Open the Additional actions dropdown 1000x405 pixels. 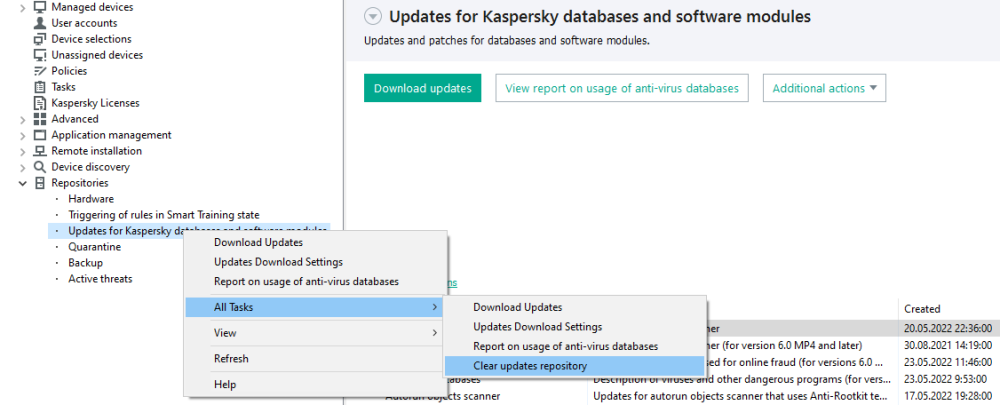pos(824,88)
